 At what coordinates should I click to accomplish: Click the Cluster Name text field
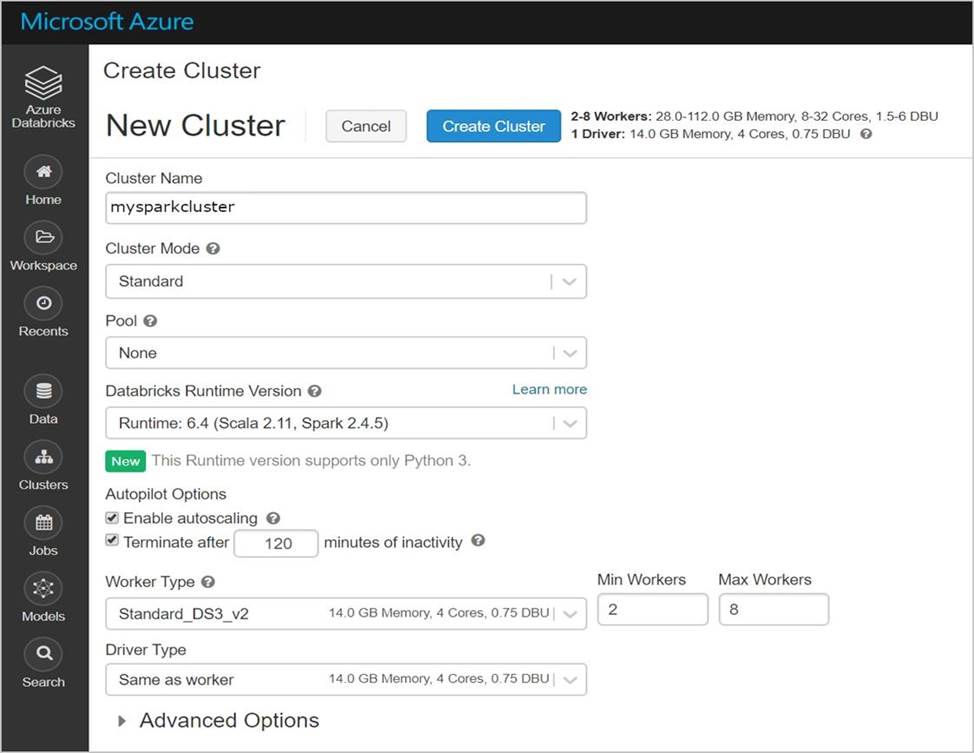point(345,207)
